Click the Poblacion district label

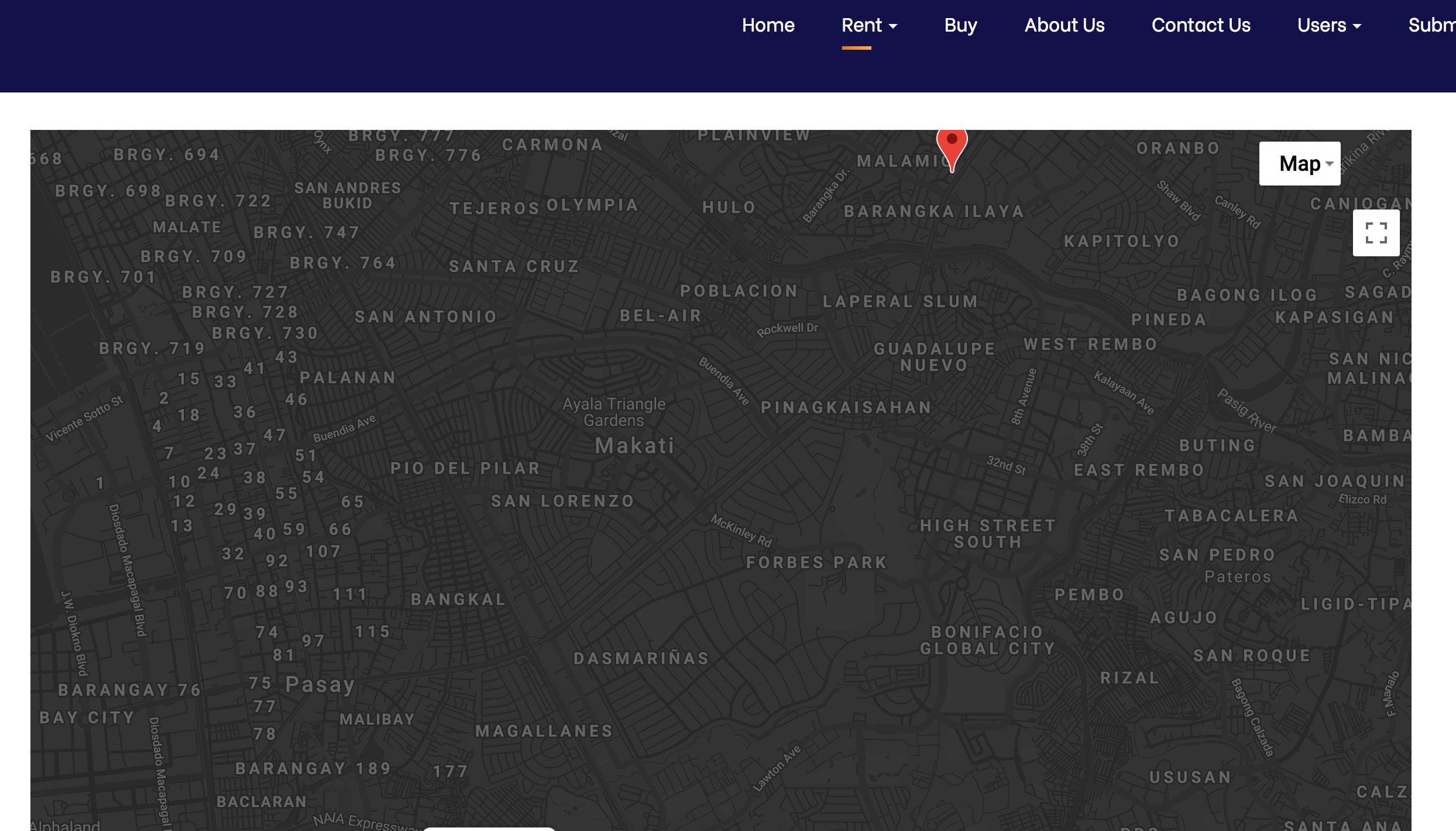click(x=739, y=291)
